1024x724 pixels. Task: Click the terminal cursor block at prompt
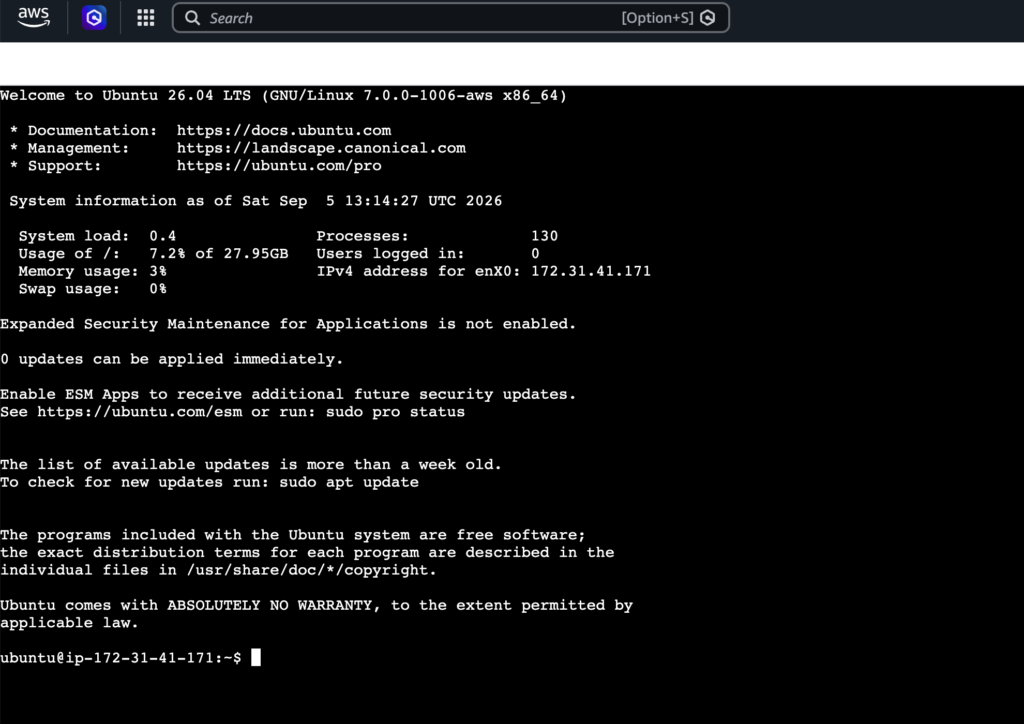256,657
